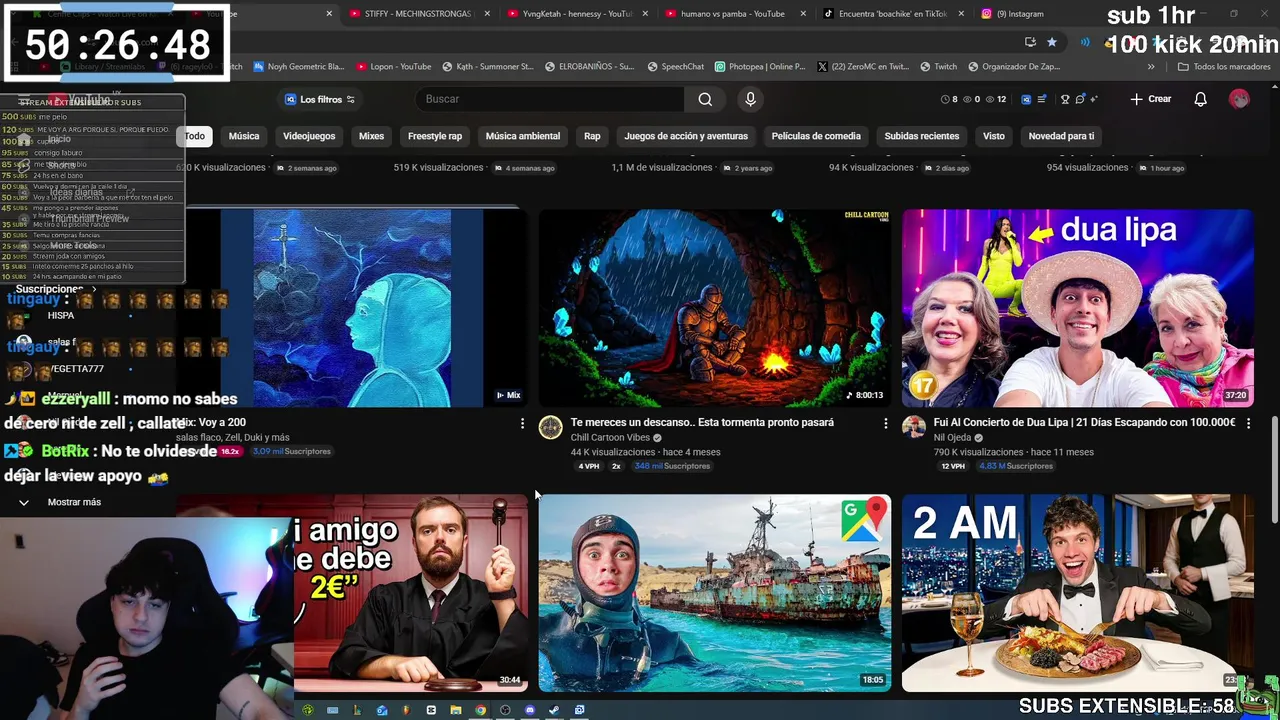The width and height of the screenshot is (1280, 720).
Task: Show more bookmarks chevron
Action: click(x=1151, y=67)
